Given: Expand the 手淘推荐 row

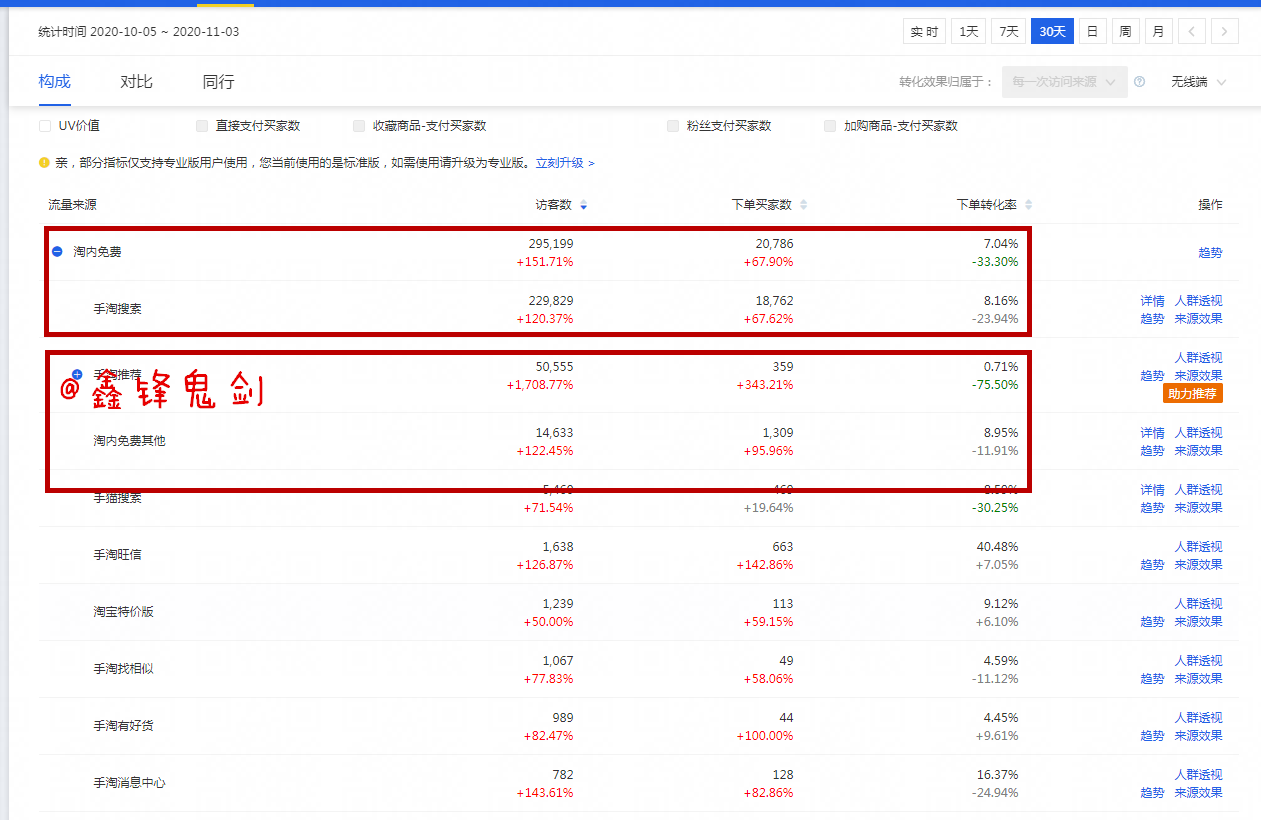Looking at the screenshot, I should (77, 373).
